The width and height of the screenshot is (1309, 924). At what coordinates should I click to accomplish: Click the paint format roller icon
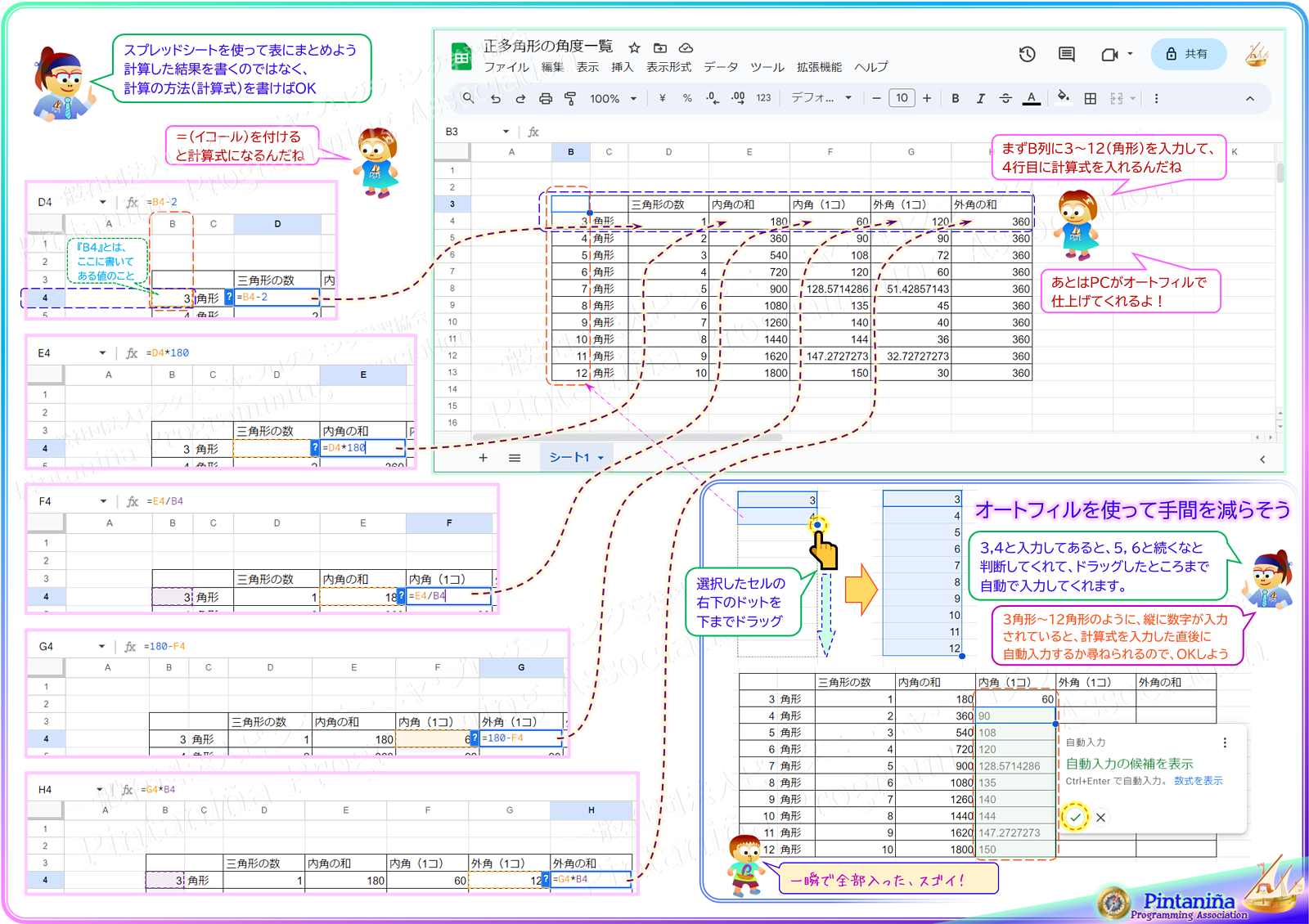[x=570, y=99]
